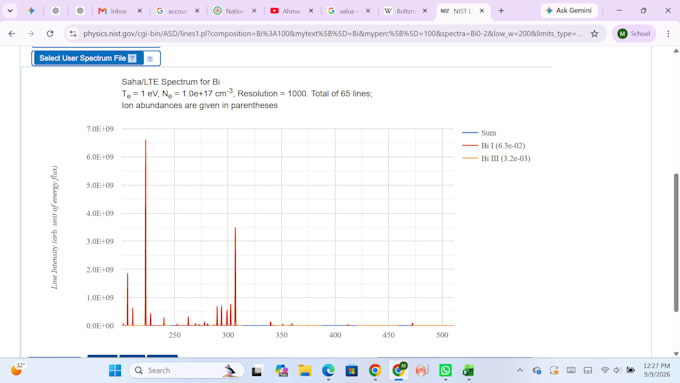Click the tallest Bi I peak in the chart

[x=146, y=232]
